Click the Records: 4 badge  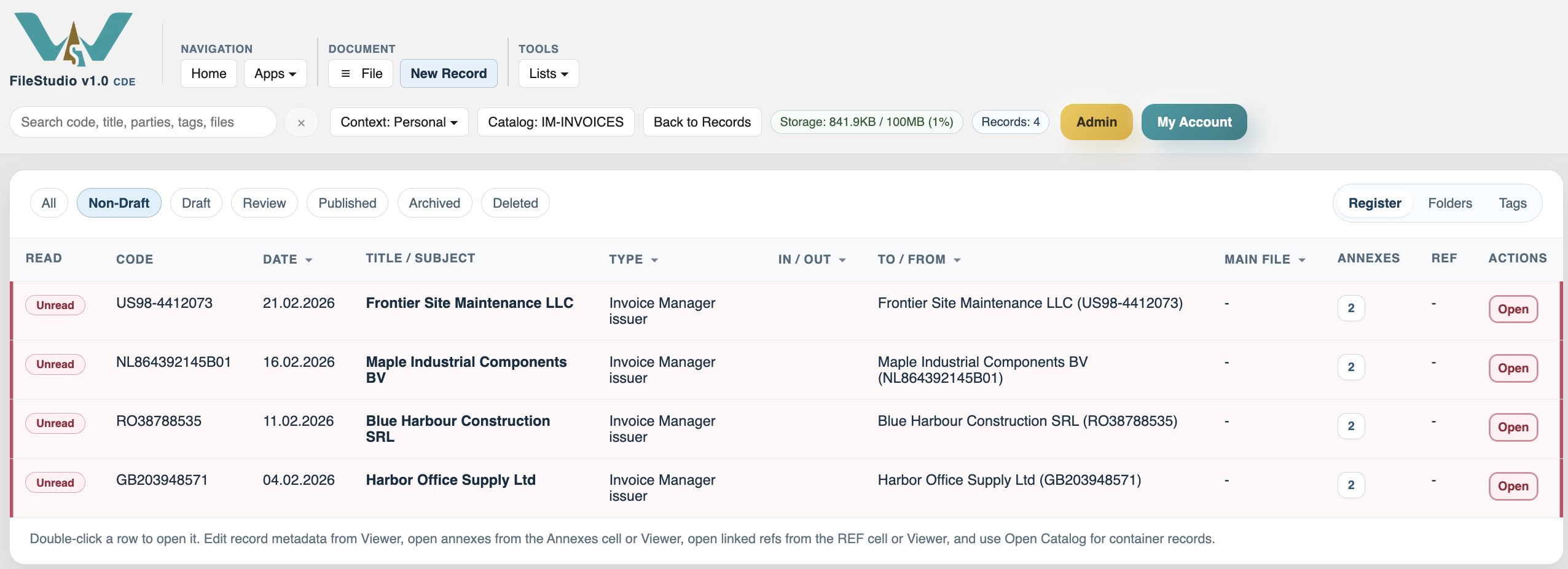tap(1011, 122)
